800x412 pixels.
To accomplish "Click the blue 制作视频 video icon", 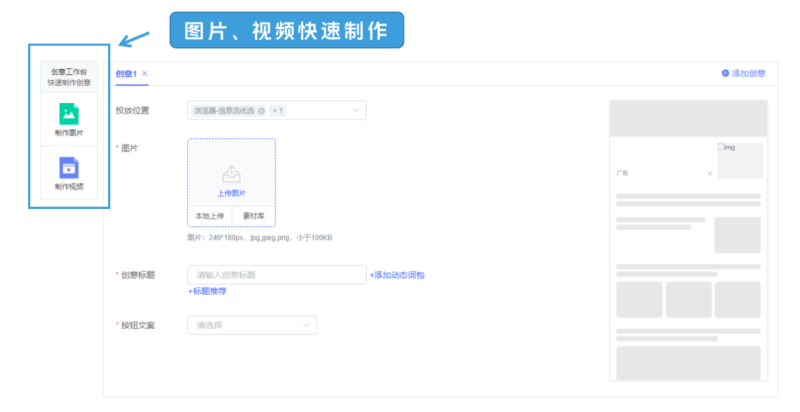I will click(x=69, y=167).
